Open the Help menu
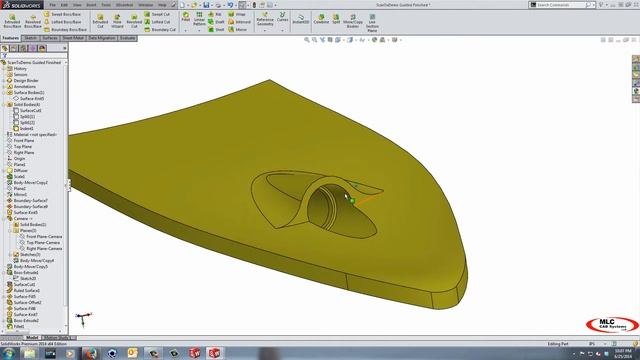The height and width of the screenshot is (360, 640). coord(162,5)
